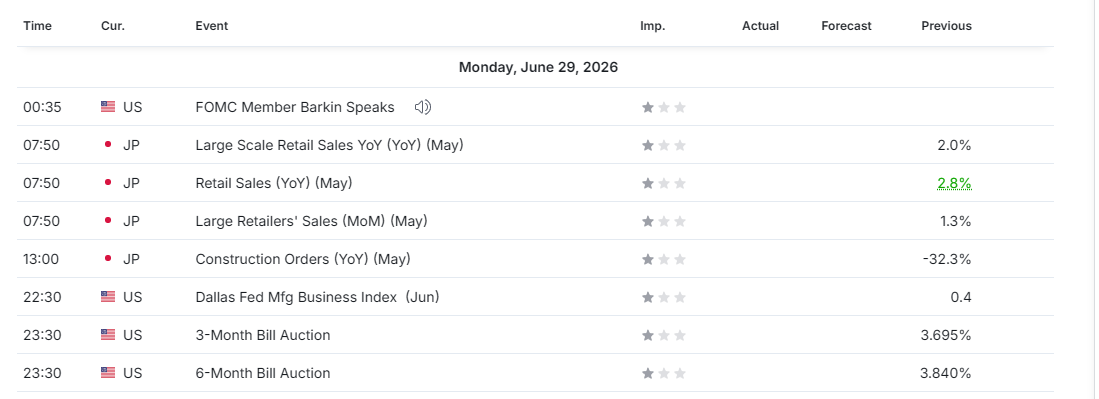Click the importance stars for Retail Sales (YoY)

point(664,183)
